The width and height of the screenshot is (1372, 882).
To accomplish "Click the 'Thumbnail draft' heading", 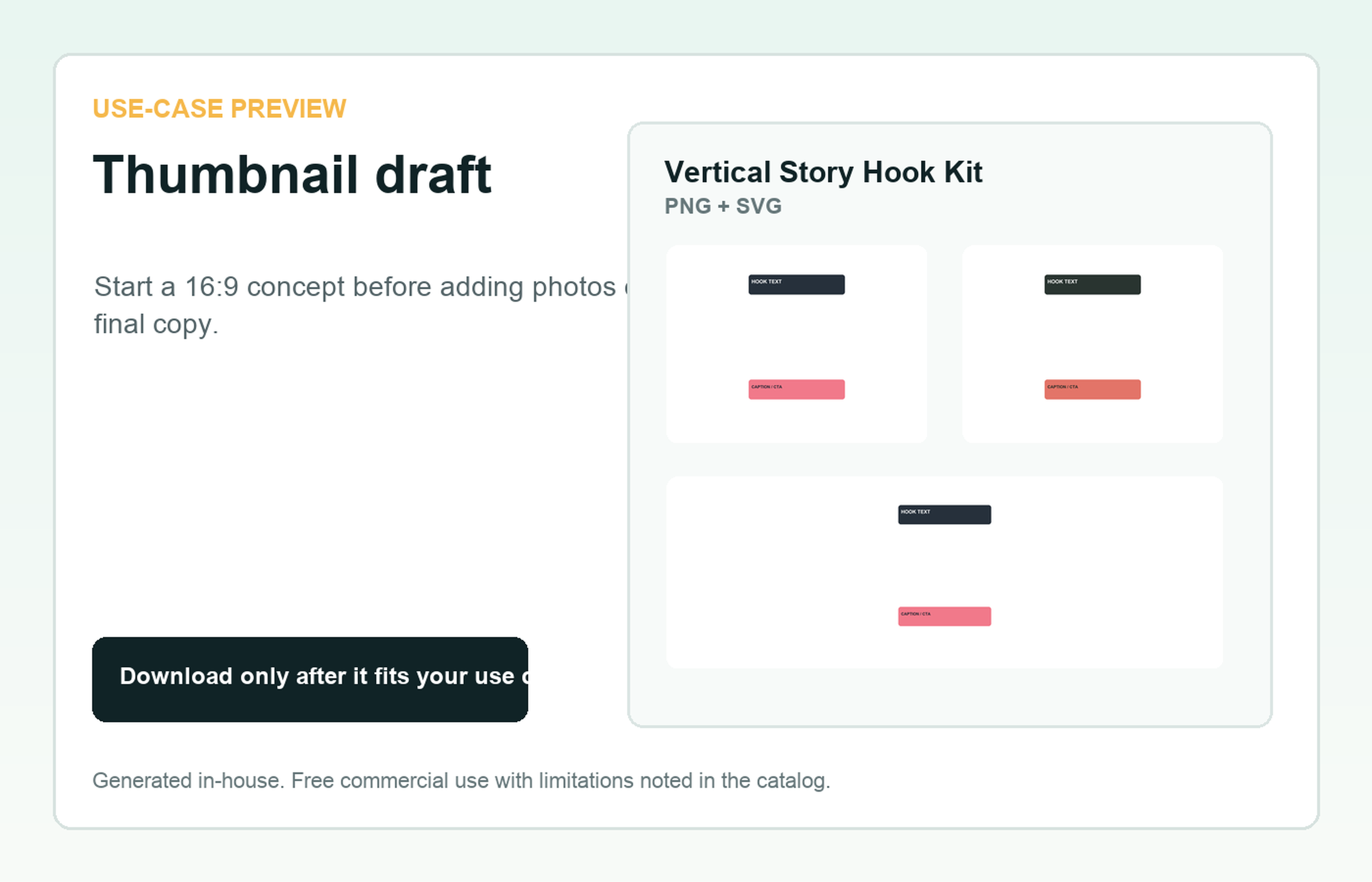I will tap(292, 174).
